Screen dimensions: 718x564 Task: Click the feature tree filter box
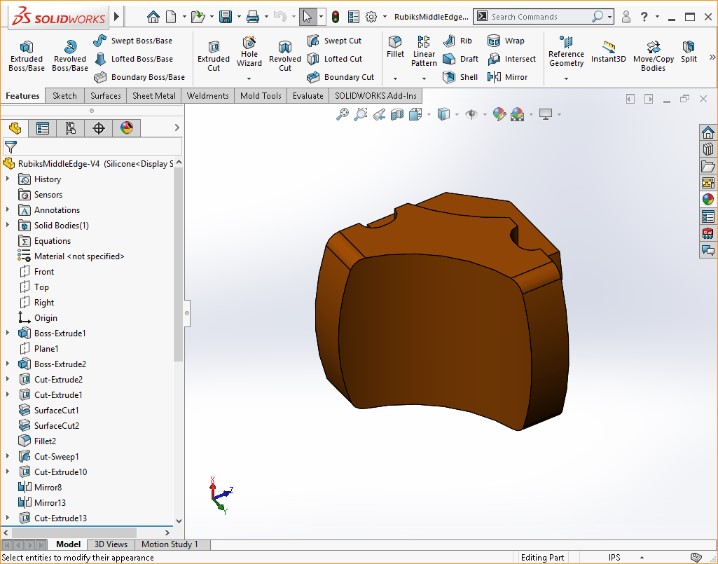point(92,147)
